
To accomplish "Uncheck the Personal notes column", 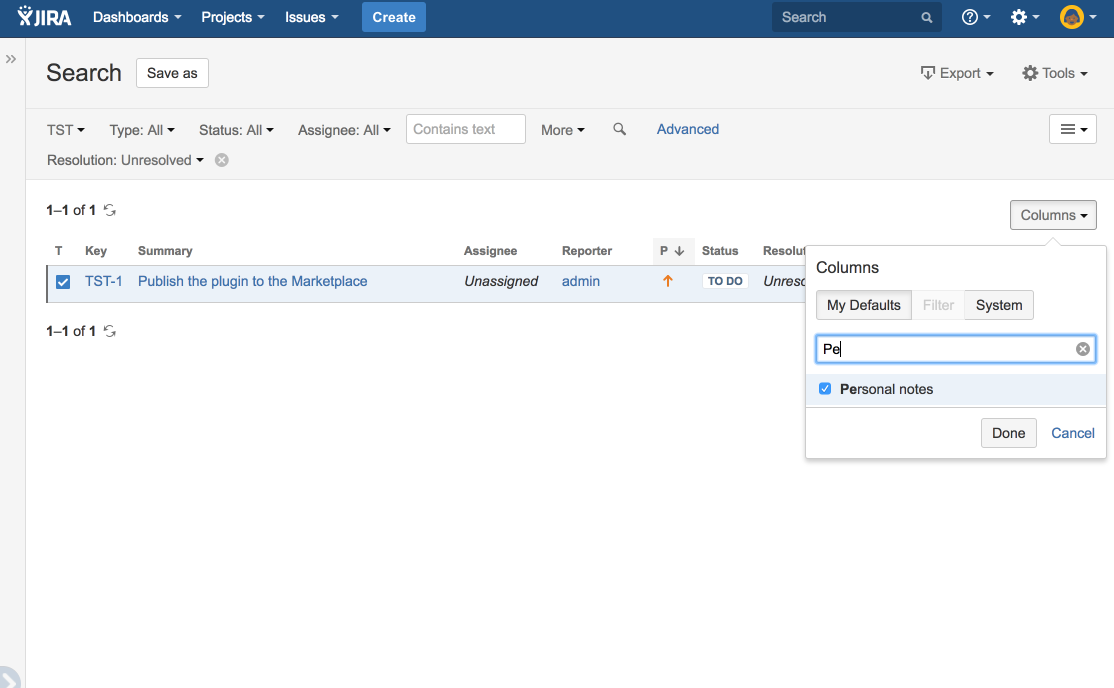I will [x=824, y=388].
